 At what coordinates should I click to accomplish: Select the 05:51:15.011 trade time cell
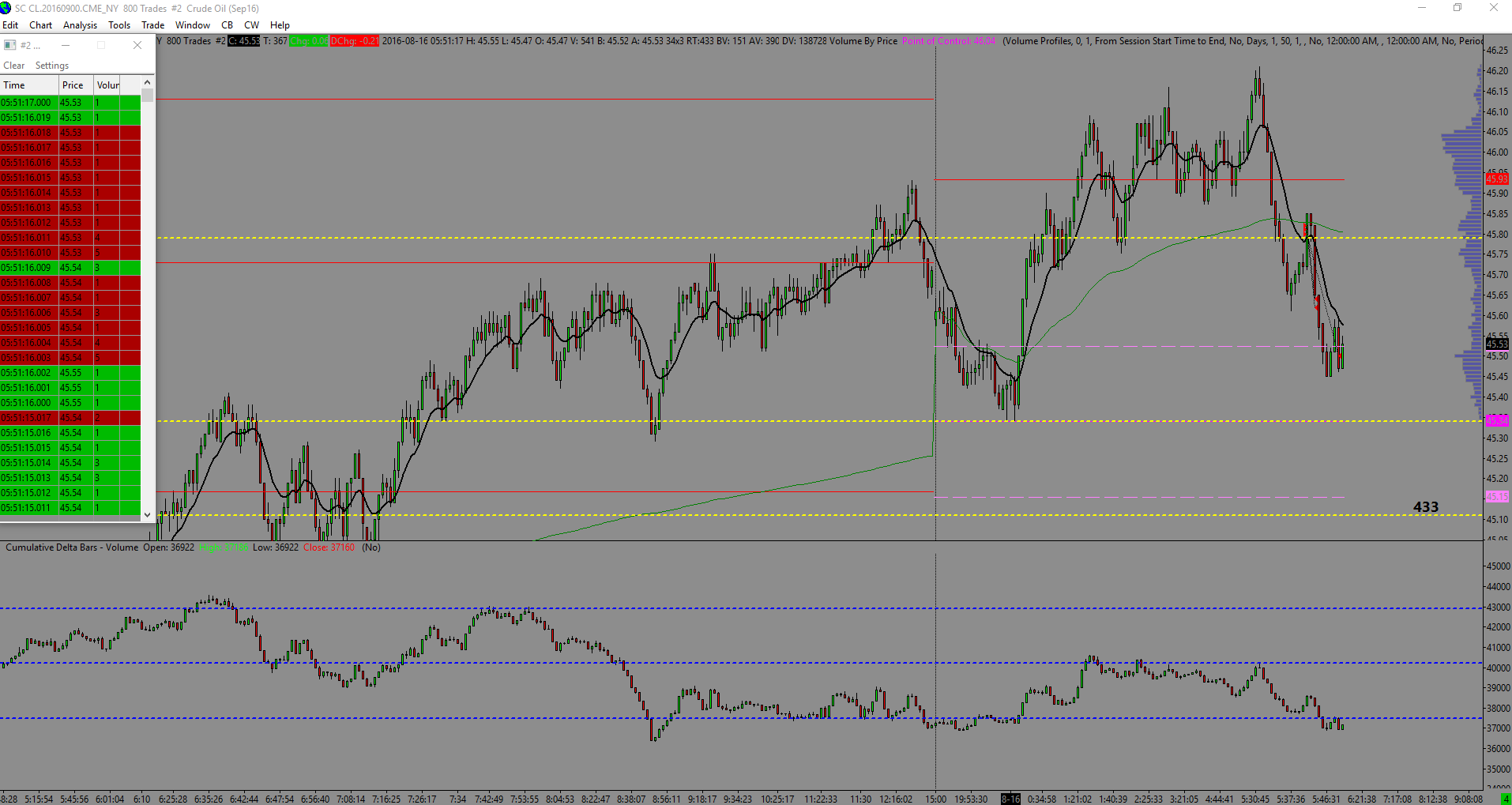[29, 508]
